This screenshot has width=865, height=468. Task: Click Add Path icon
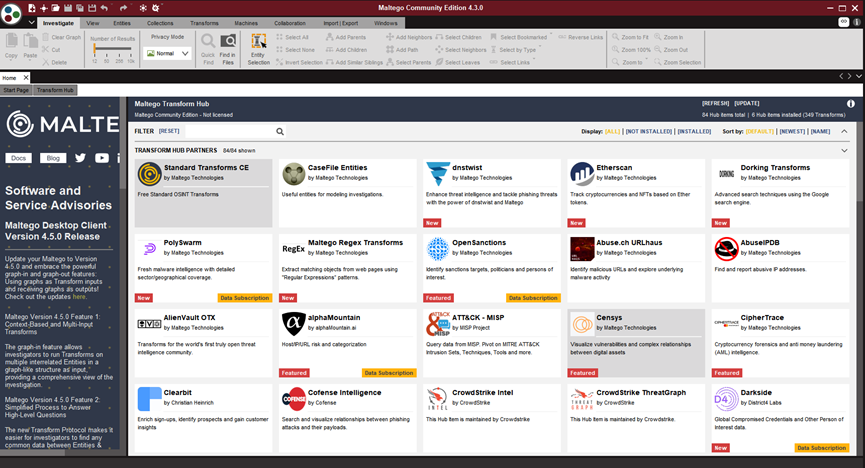[x=389, y=50]
